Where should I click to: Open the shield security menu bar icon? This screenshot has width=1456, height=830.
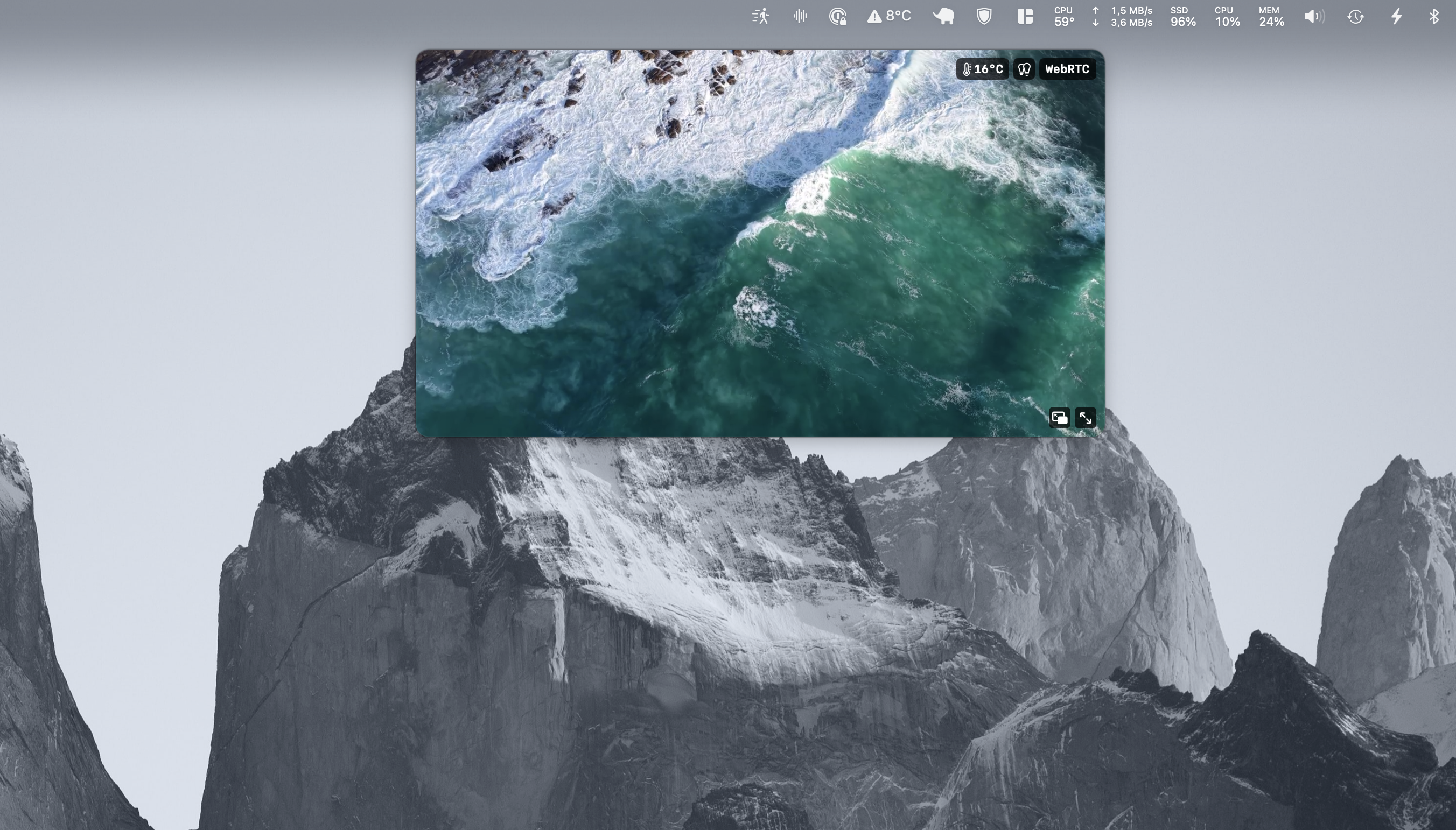click(x=984, y=16)
